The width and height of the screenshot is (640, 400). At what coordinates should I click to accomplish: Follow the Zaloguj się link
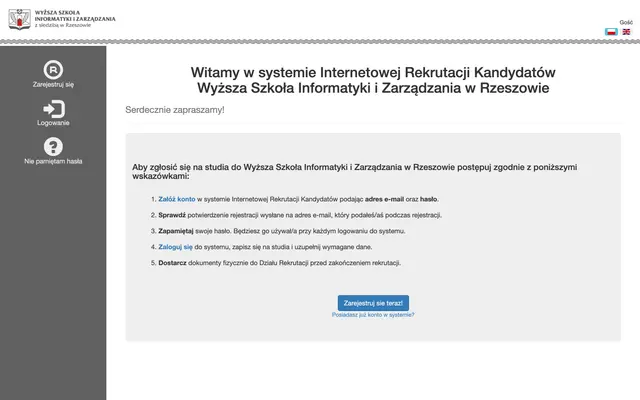coord(176,247)
